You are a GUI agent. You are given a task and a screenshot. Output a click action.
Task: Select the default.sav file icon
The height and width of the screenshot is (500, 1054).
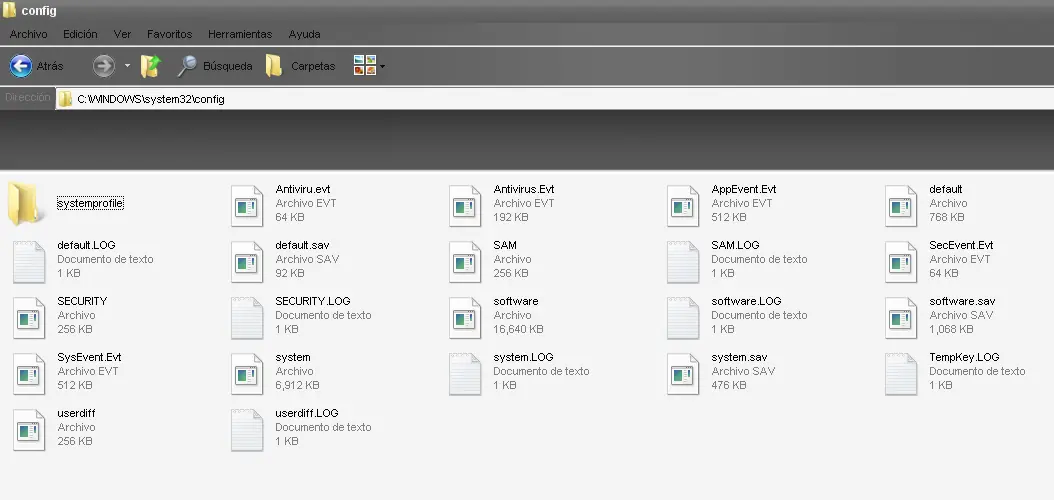pyautogui.click(x=247, y=261)
